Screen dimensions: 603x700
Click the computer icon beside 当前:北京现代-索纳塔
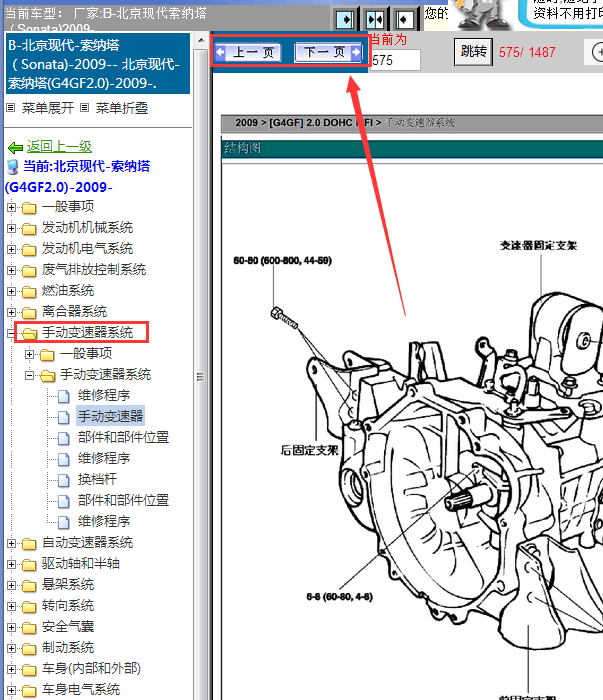click(13, 167)
